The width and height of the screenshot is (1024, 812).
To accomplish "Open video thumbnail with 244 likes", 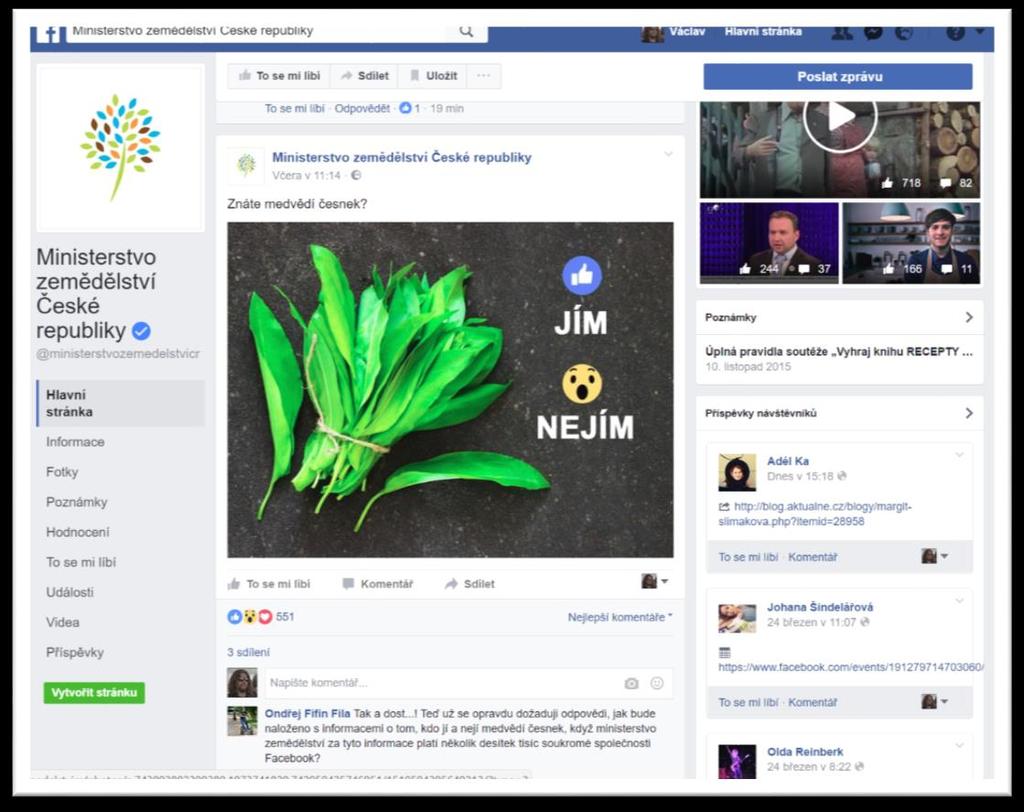I will 769,242.
